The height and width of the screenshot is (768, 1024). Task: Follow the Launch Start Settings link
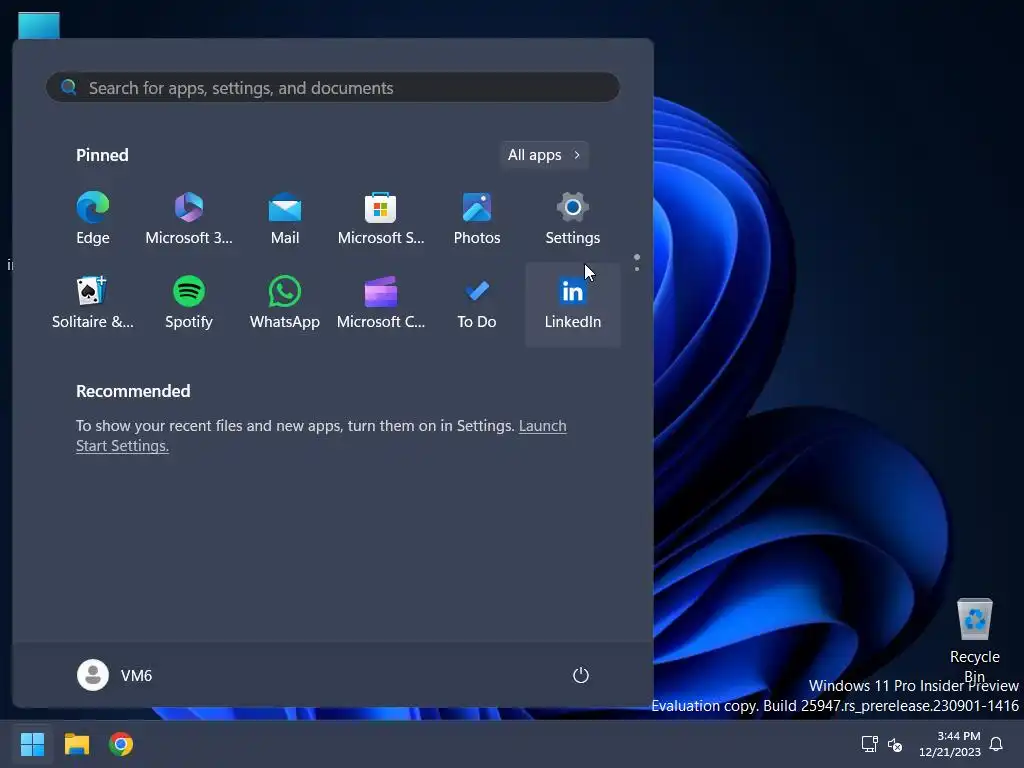click(542, 426)
